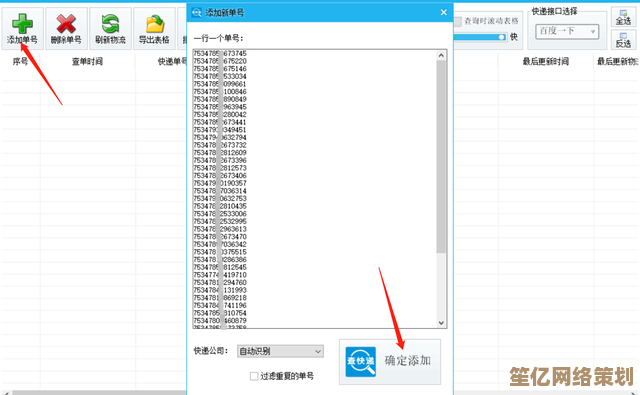The image size is (640, 395).
Task: Click the 最后更新物流 column header
Action: 617,62
